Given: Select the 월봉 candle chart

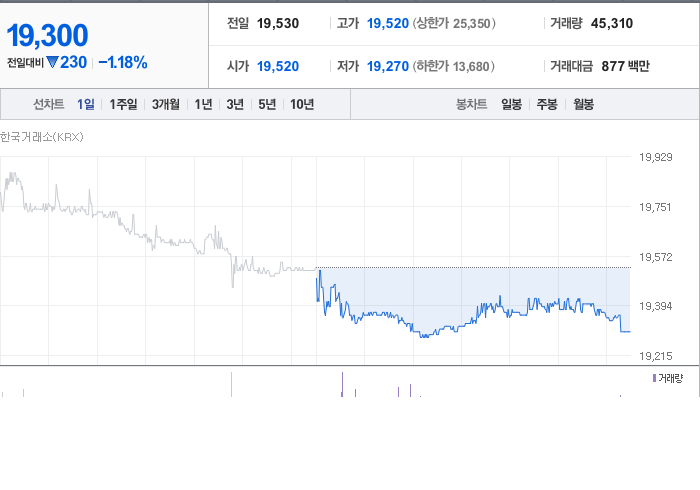Looking at the screenshot, I should pos(583,104).
